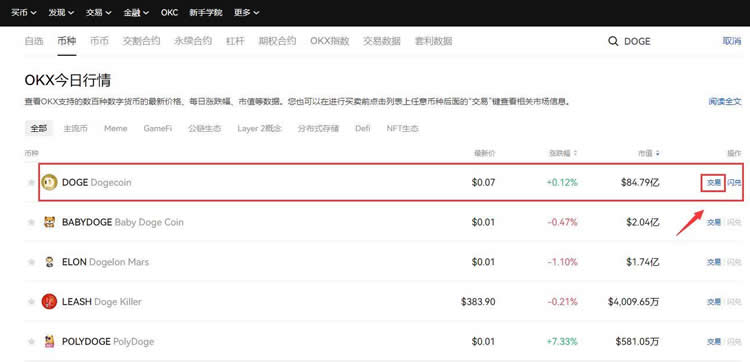
Task: Switch to the 杠杆 tab
Action: click(235, 41)
